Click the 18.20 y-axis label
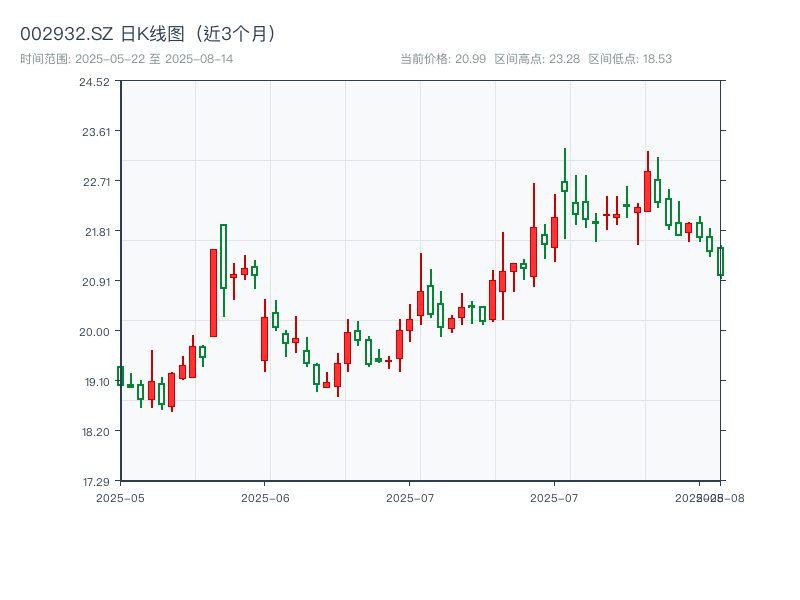The width and height of the screenshot is (800, 600). click(x=95, y=432)
